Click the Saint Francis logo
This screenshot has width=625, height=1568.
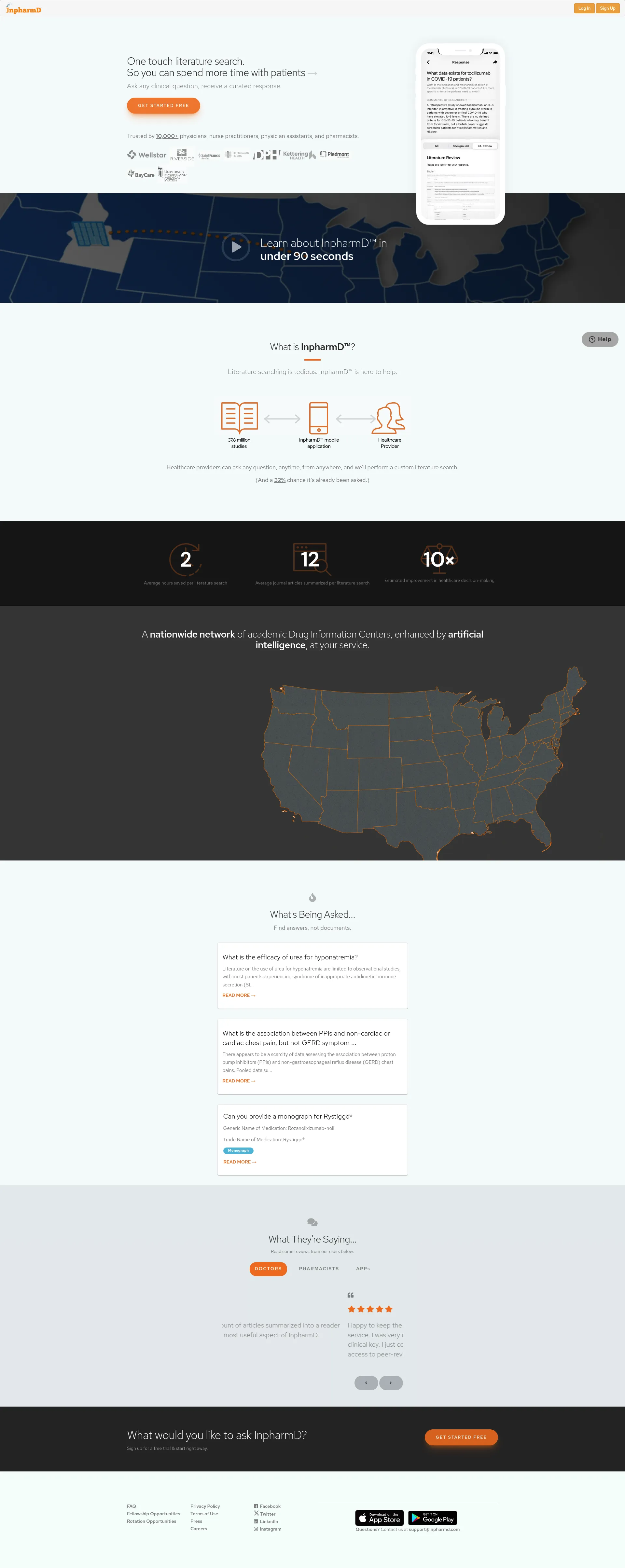(x=209, y=156)
